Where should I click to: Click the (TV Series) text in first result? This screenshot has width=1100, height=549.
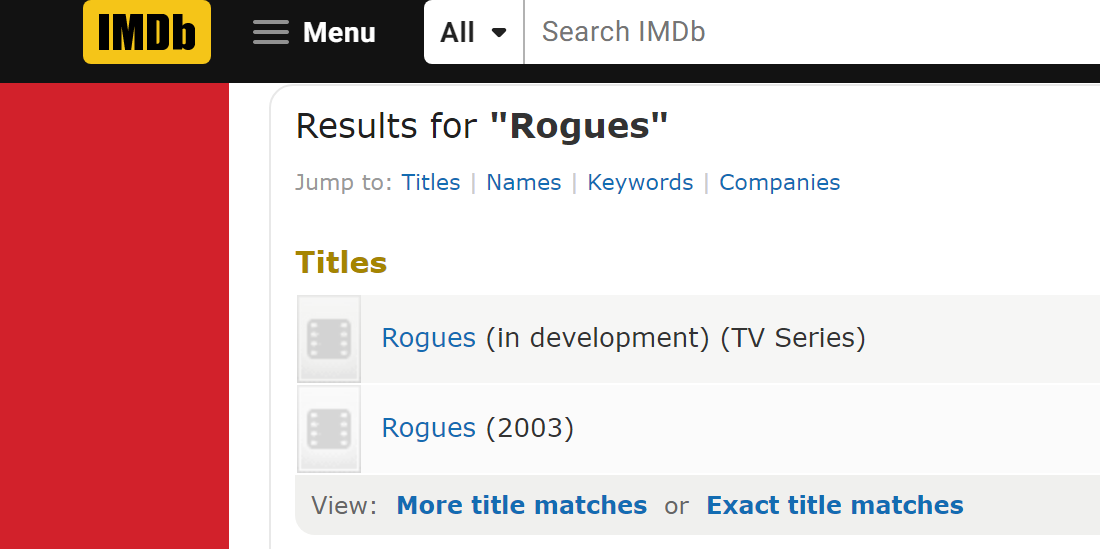click(793, 338)
